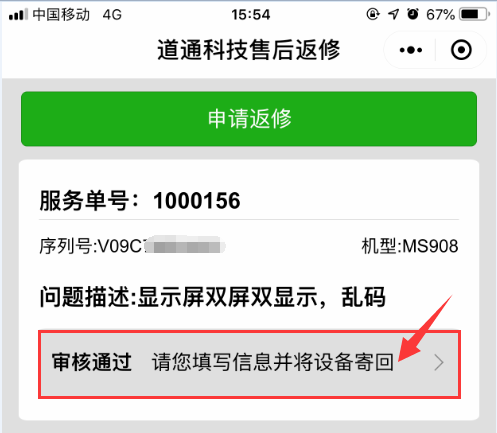Image resolution: width=497 pixels, height=433 pixels.
Task: Tap the rotation lock status icon
Action: (x=373, y=14)
